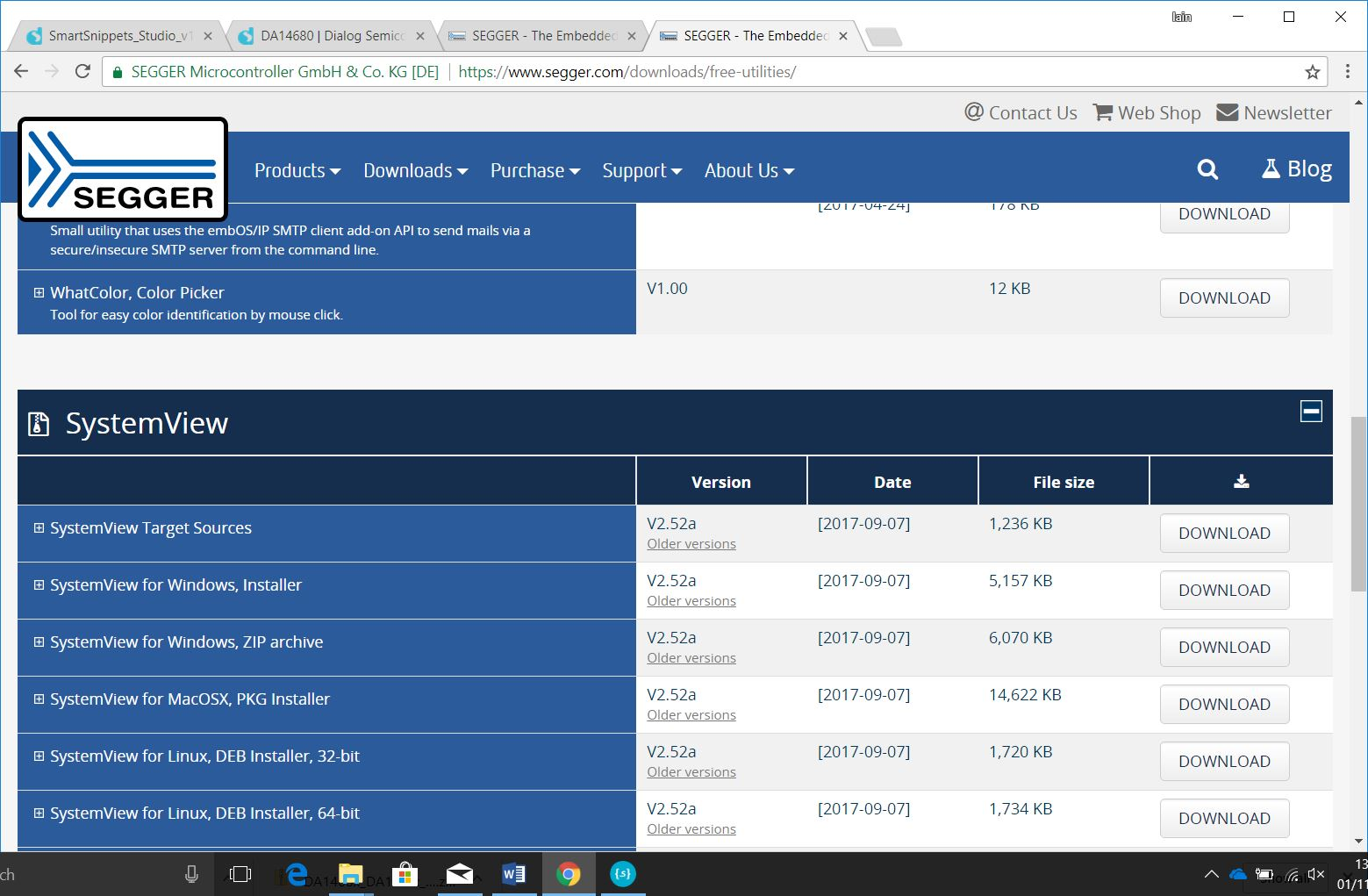The image size is (1368, 896).
Task: Open the Support dropdown menu
Action: (x=642, y=170)
